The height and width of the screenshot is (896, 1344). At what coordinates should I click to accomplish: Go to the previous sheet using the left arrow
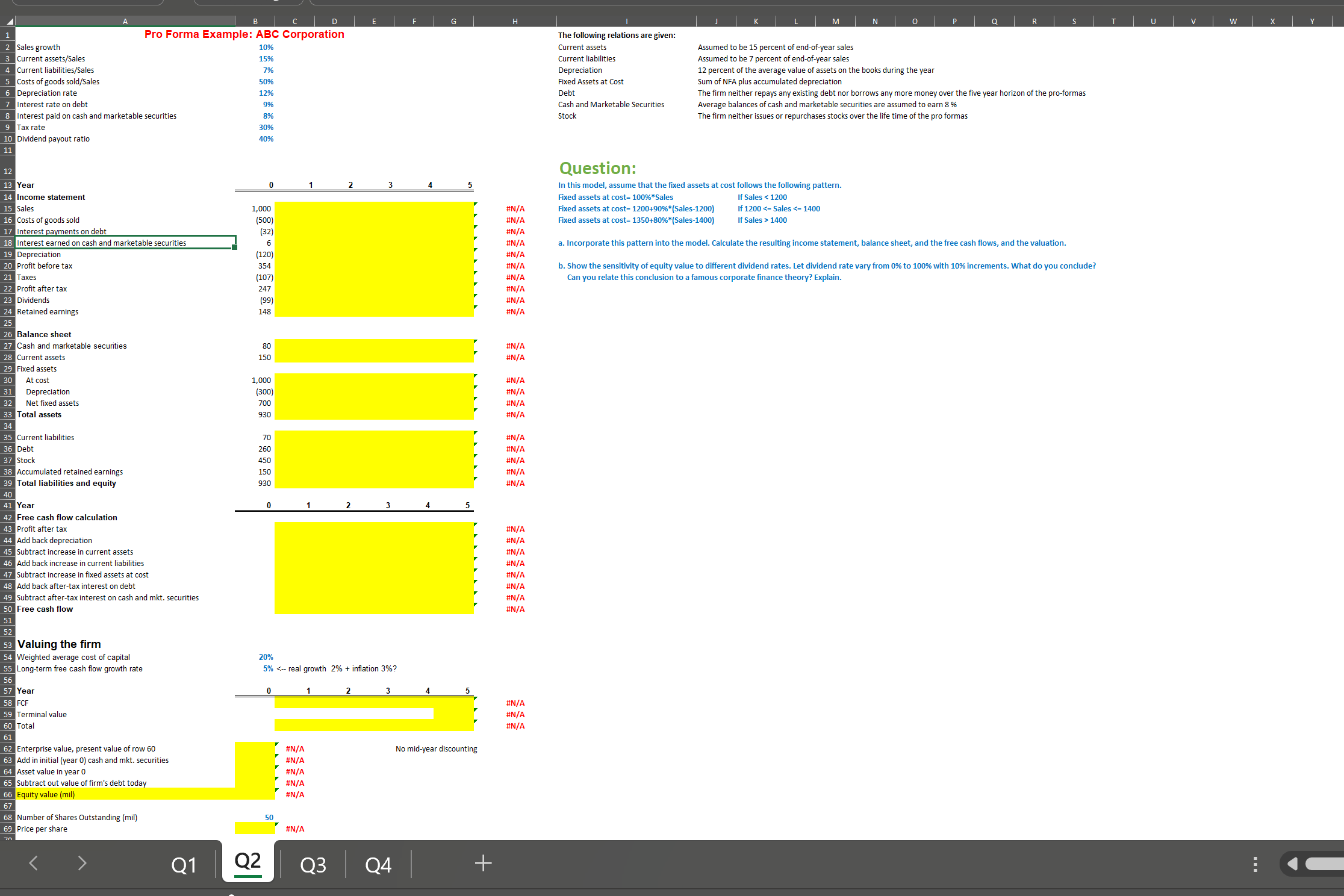[34, 863]
